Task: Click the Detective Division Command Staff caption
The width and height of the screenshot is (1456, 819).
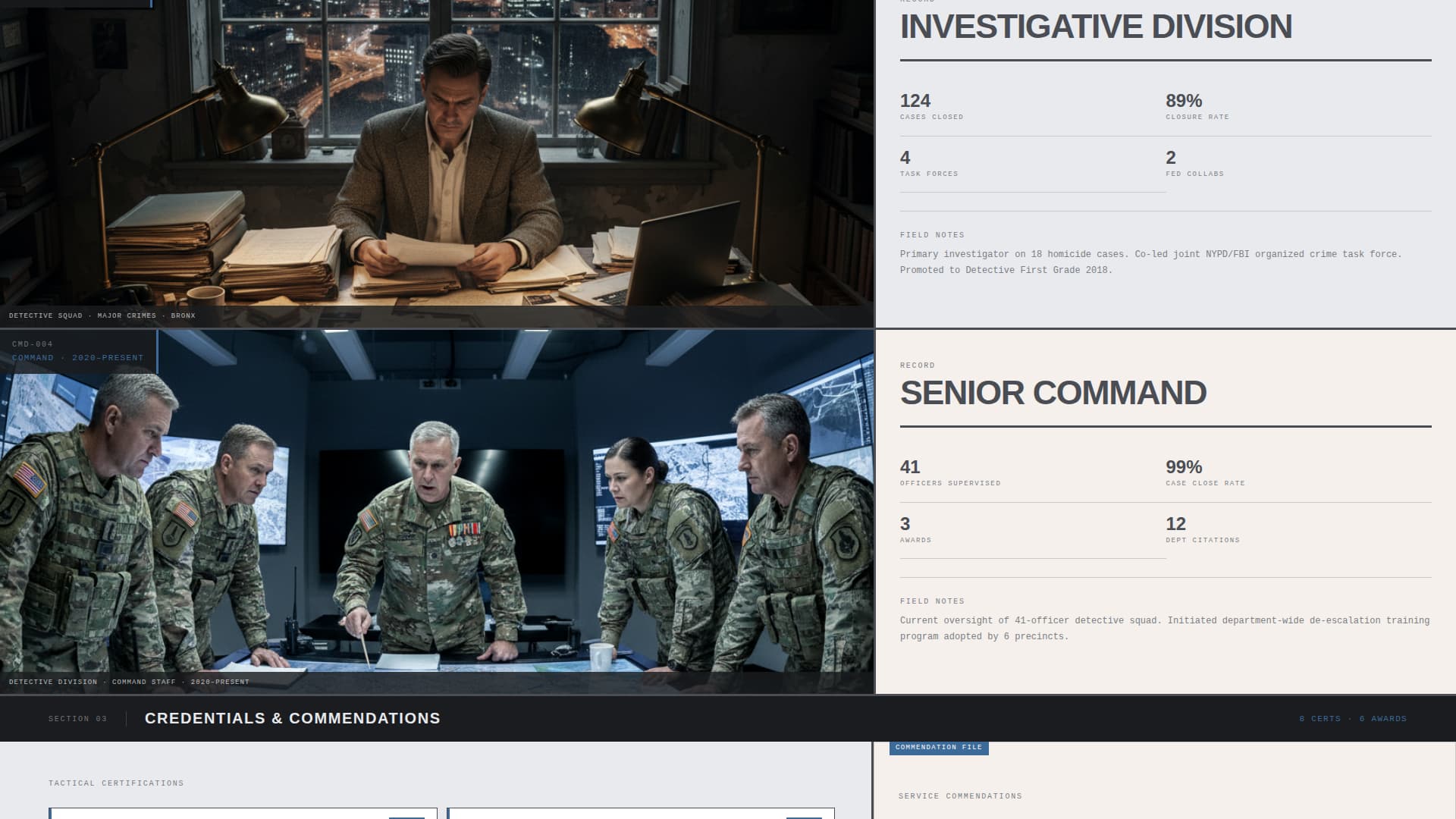Action: tap(129, 682)
